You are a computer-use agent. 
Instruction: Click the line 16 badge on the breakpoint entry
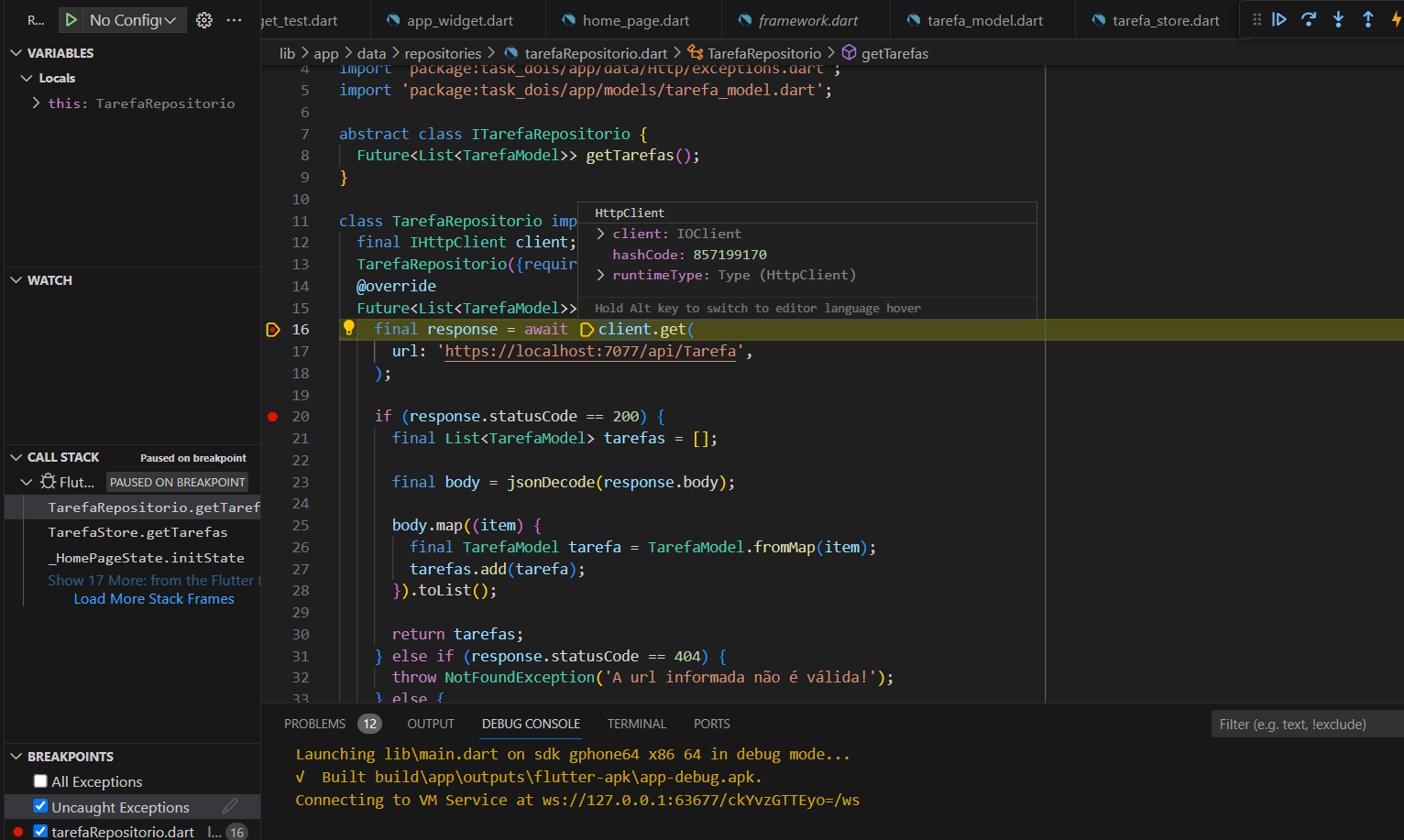tap(236, 832)
